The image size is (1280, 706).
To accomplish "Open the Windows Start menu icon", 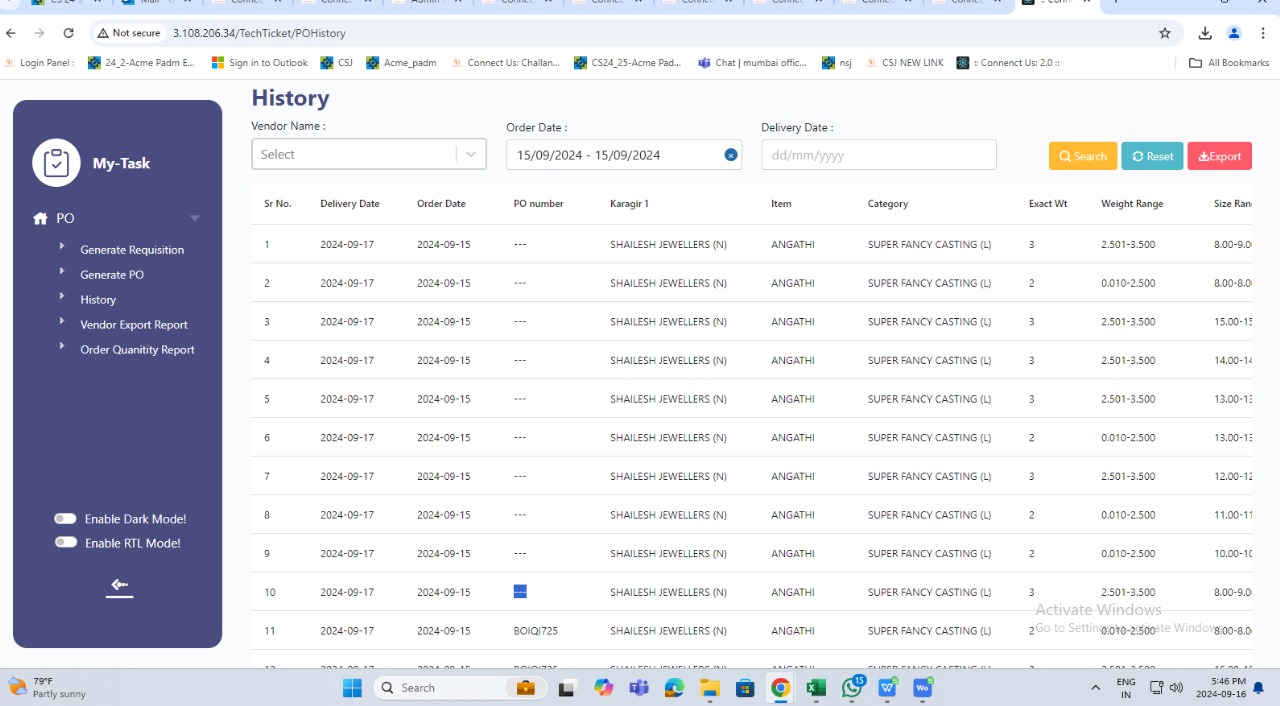I will [x=352, y=688].
